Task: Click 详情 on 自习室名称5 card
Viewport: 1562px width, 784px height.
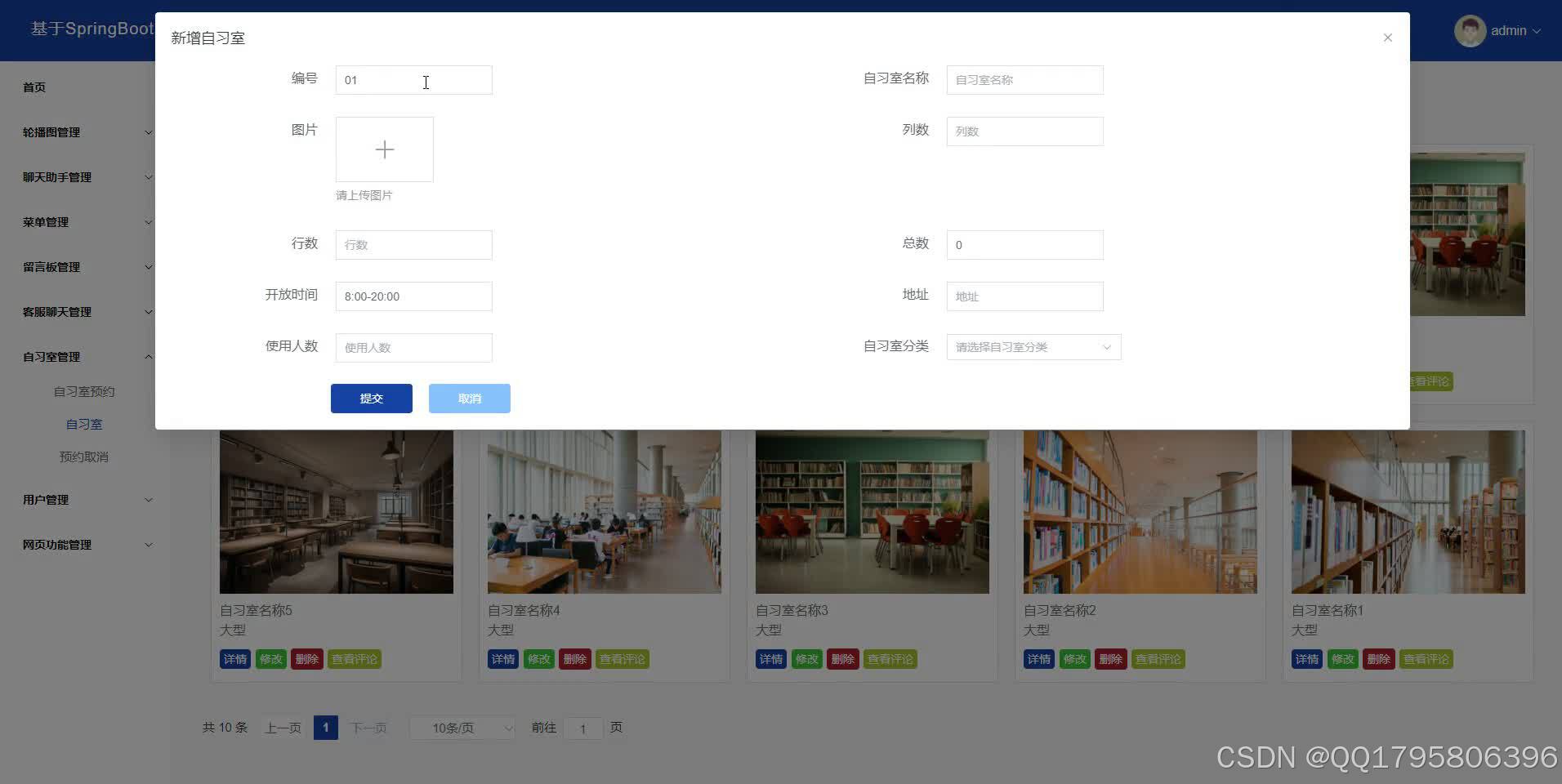Action: coord(234,659)
